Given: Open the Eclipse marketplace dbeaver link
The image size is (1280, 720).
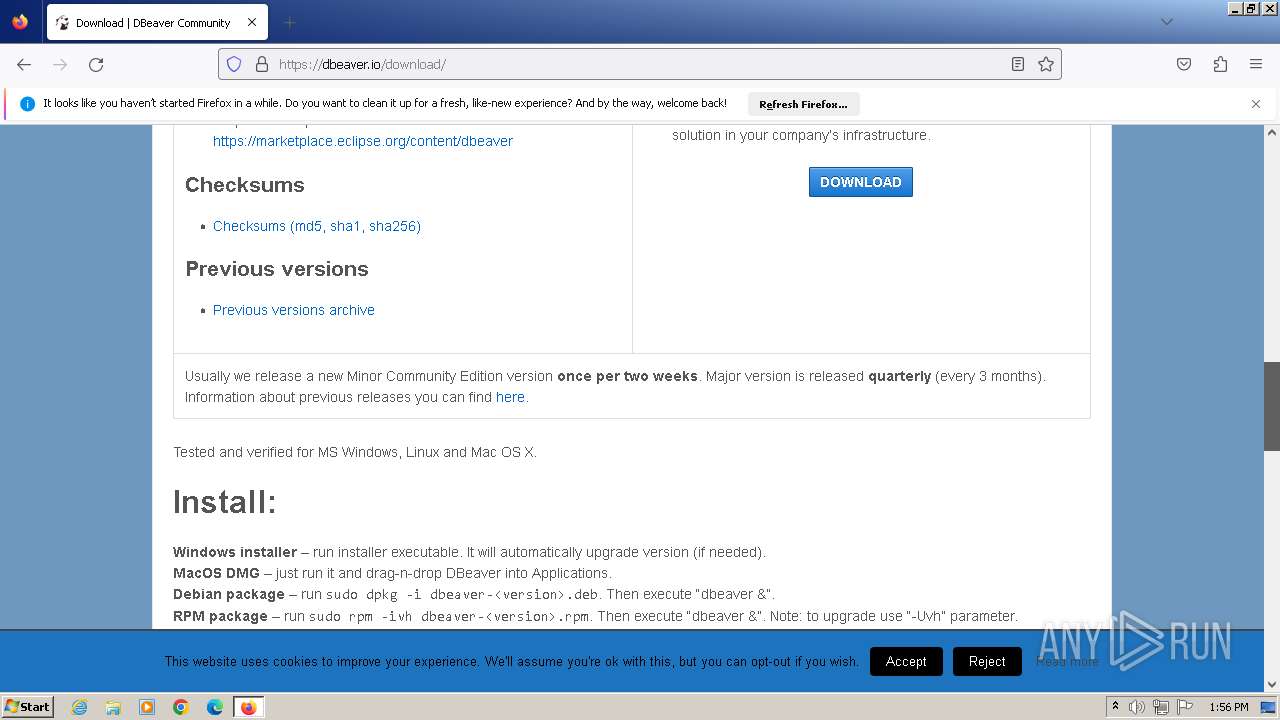Looking at the screenshot, I should 363,141.
